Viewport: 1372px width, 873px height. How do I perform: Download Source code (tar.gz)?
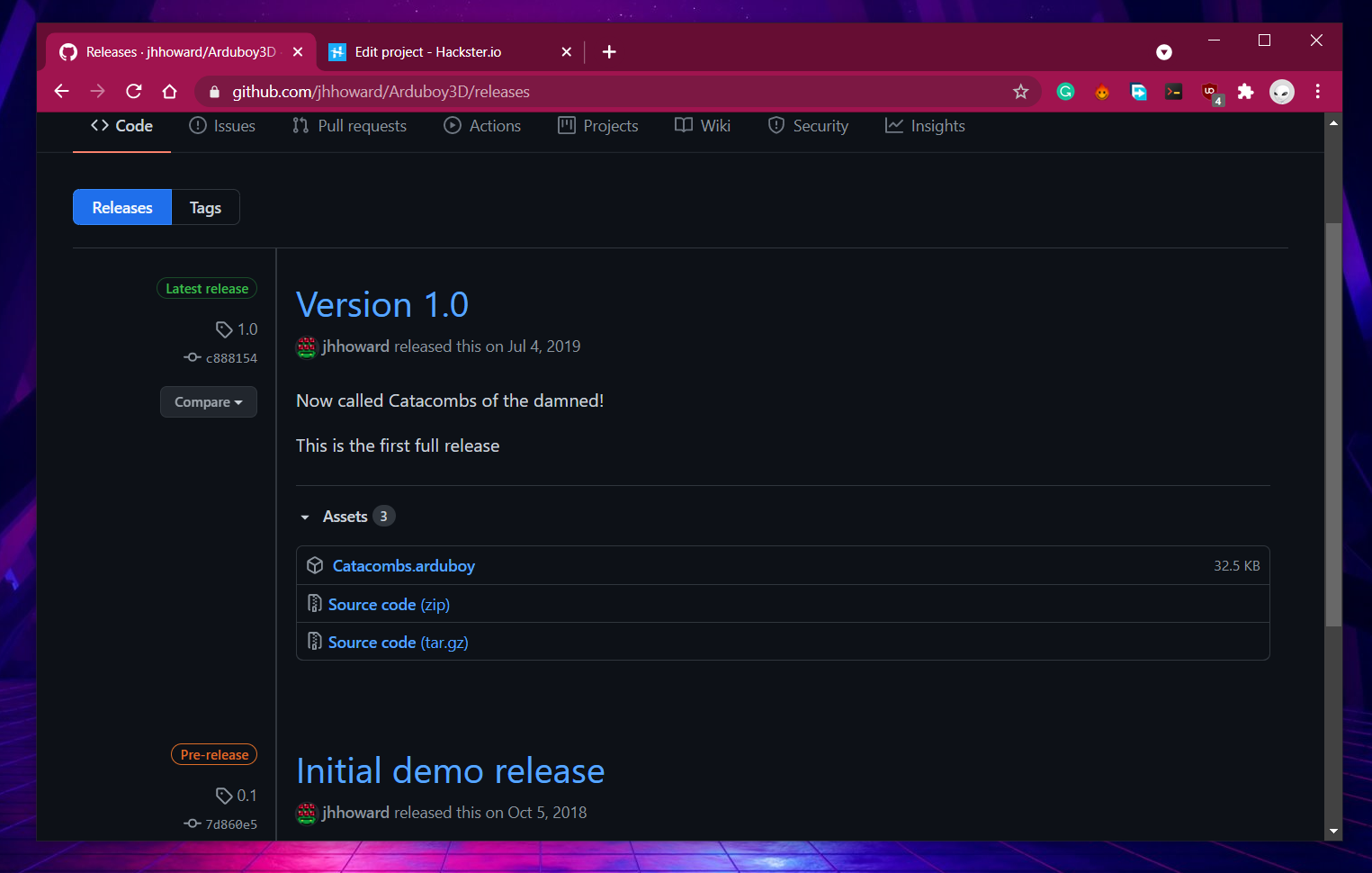398,642
